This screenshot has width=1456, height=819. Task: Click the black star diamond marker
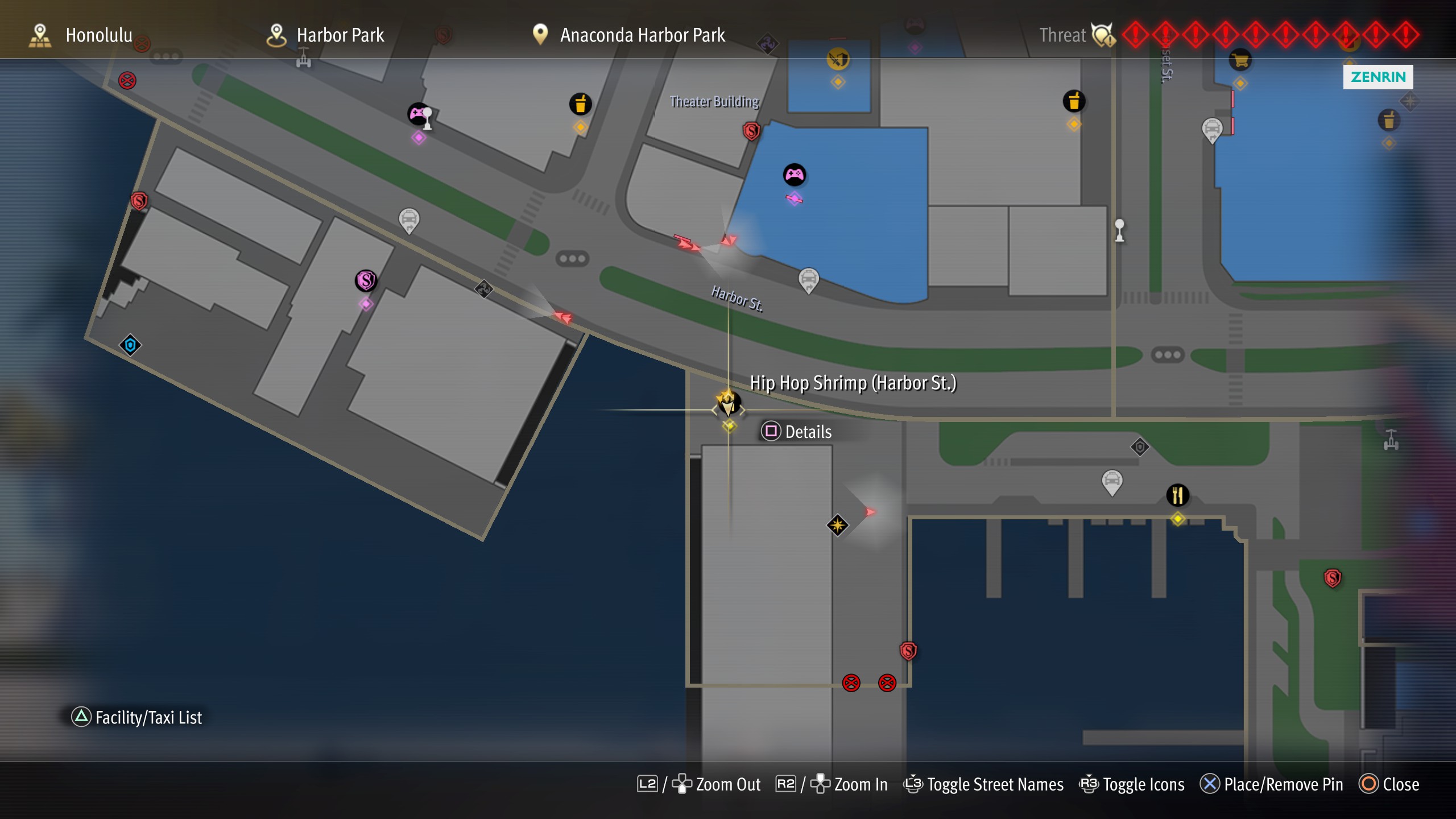tap(837, 525)
